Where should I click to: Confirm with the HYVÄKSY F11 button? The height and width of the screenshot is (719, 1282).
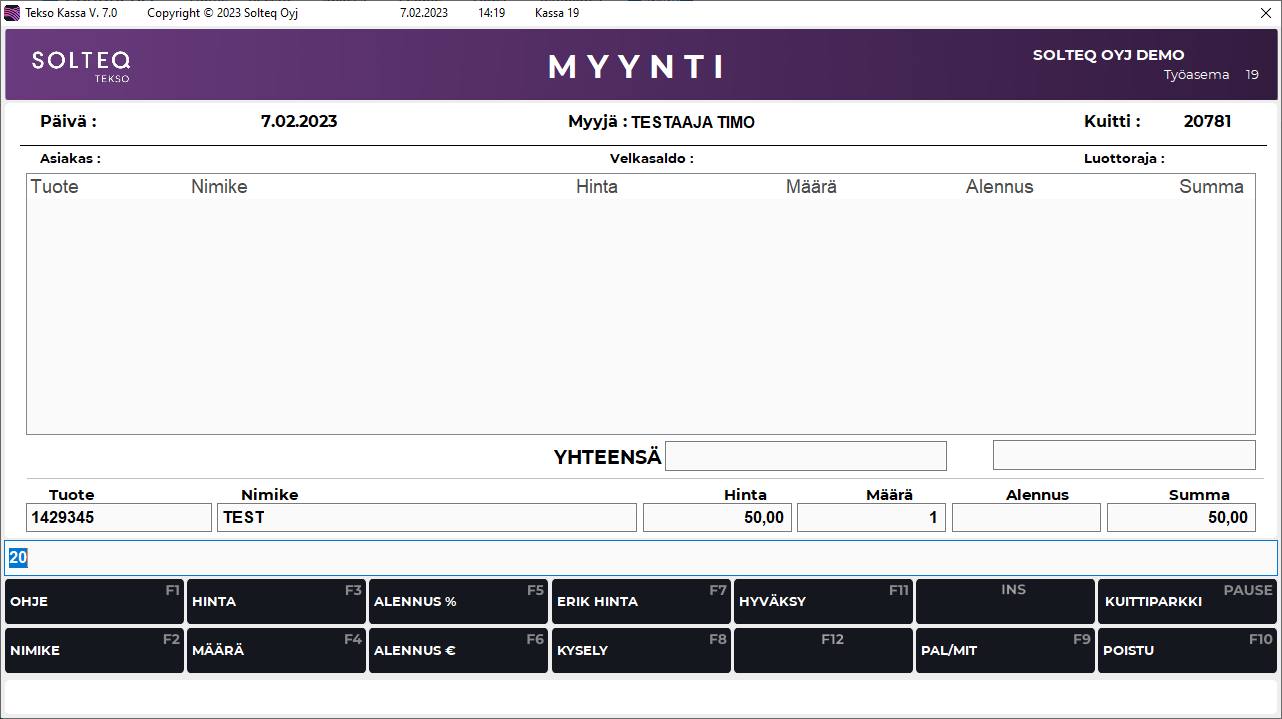point(823,601)
